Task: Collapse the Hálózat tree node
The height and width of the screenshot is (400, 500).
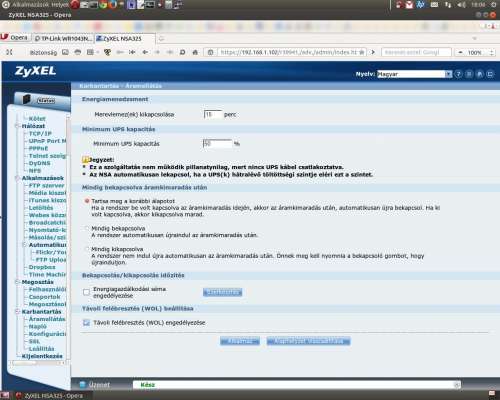Action: point(17,126)
